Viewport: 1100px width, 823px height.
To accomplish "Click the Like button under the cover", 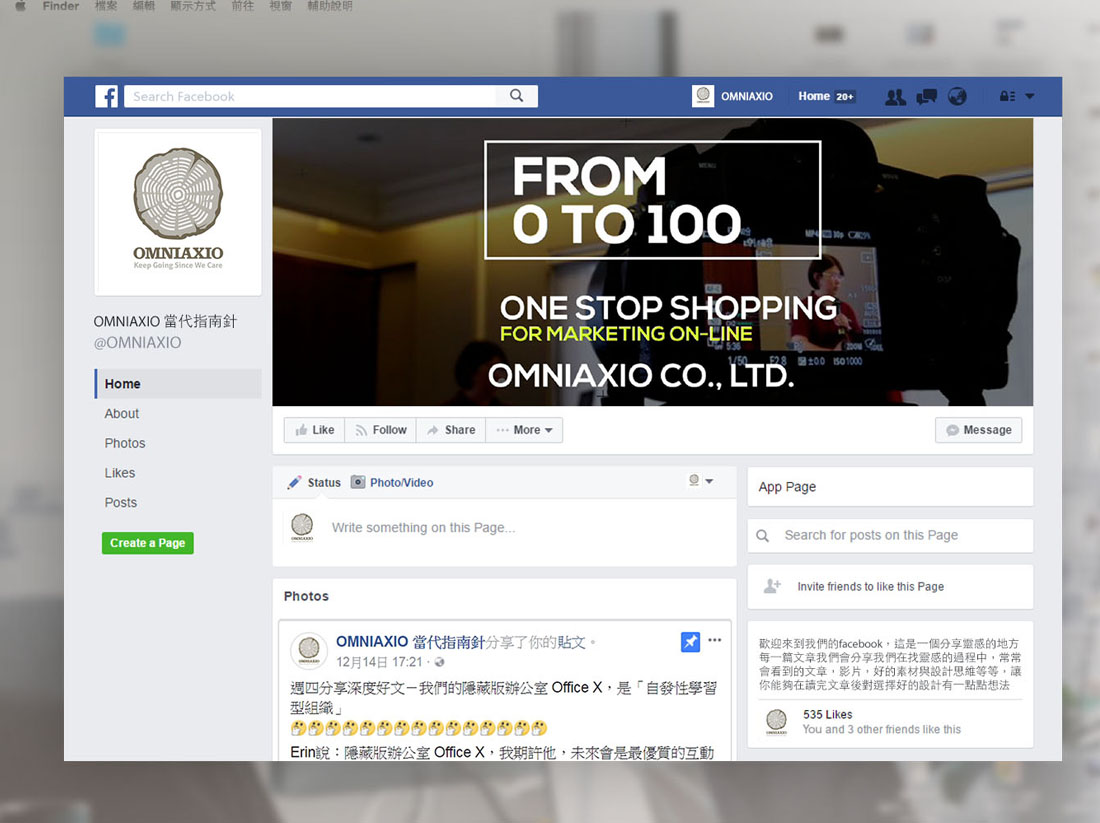I will (314, 430).
